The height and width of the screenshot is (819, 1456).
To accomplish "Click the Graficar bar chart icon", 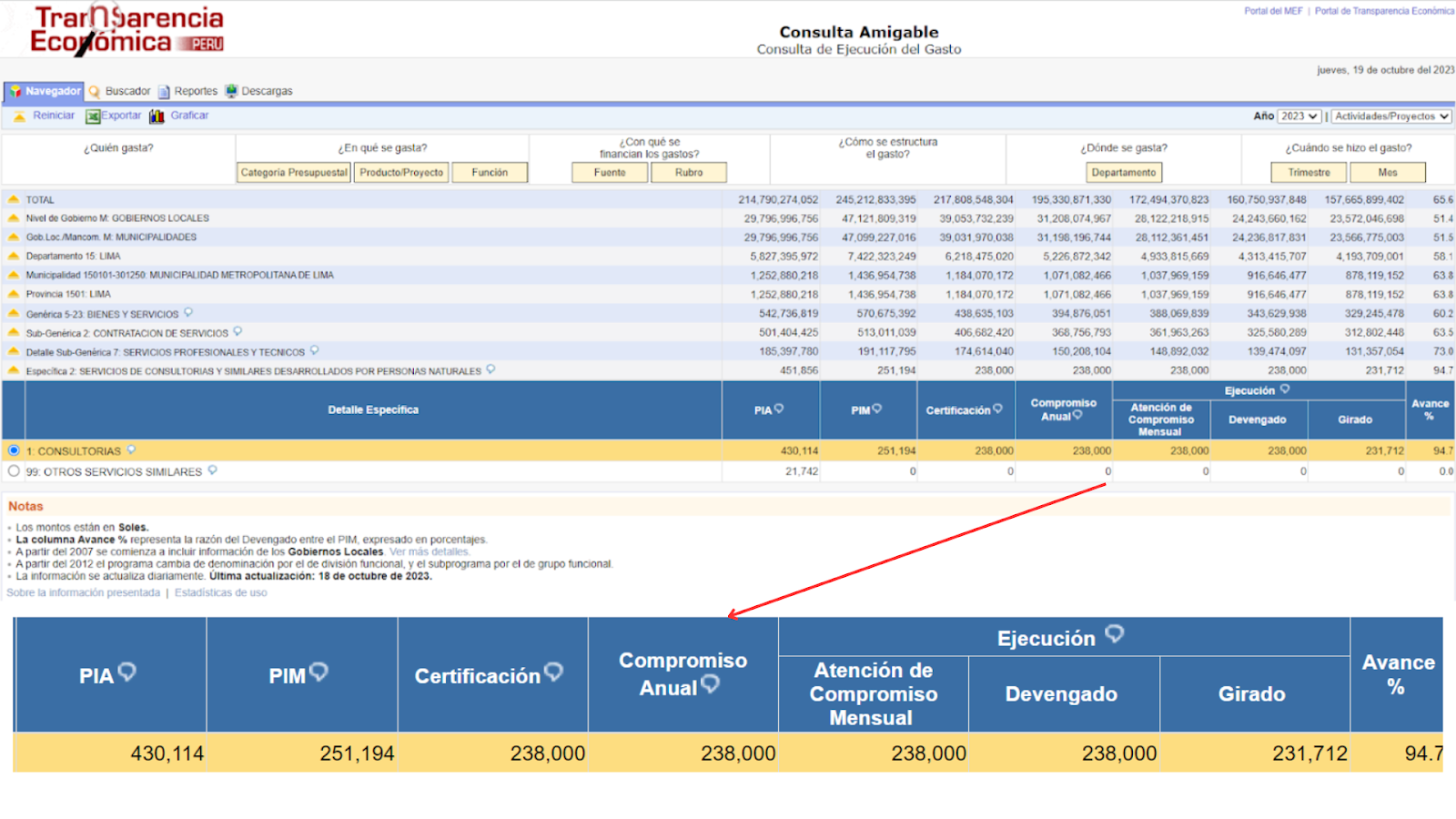I will (x=157, y=116).
